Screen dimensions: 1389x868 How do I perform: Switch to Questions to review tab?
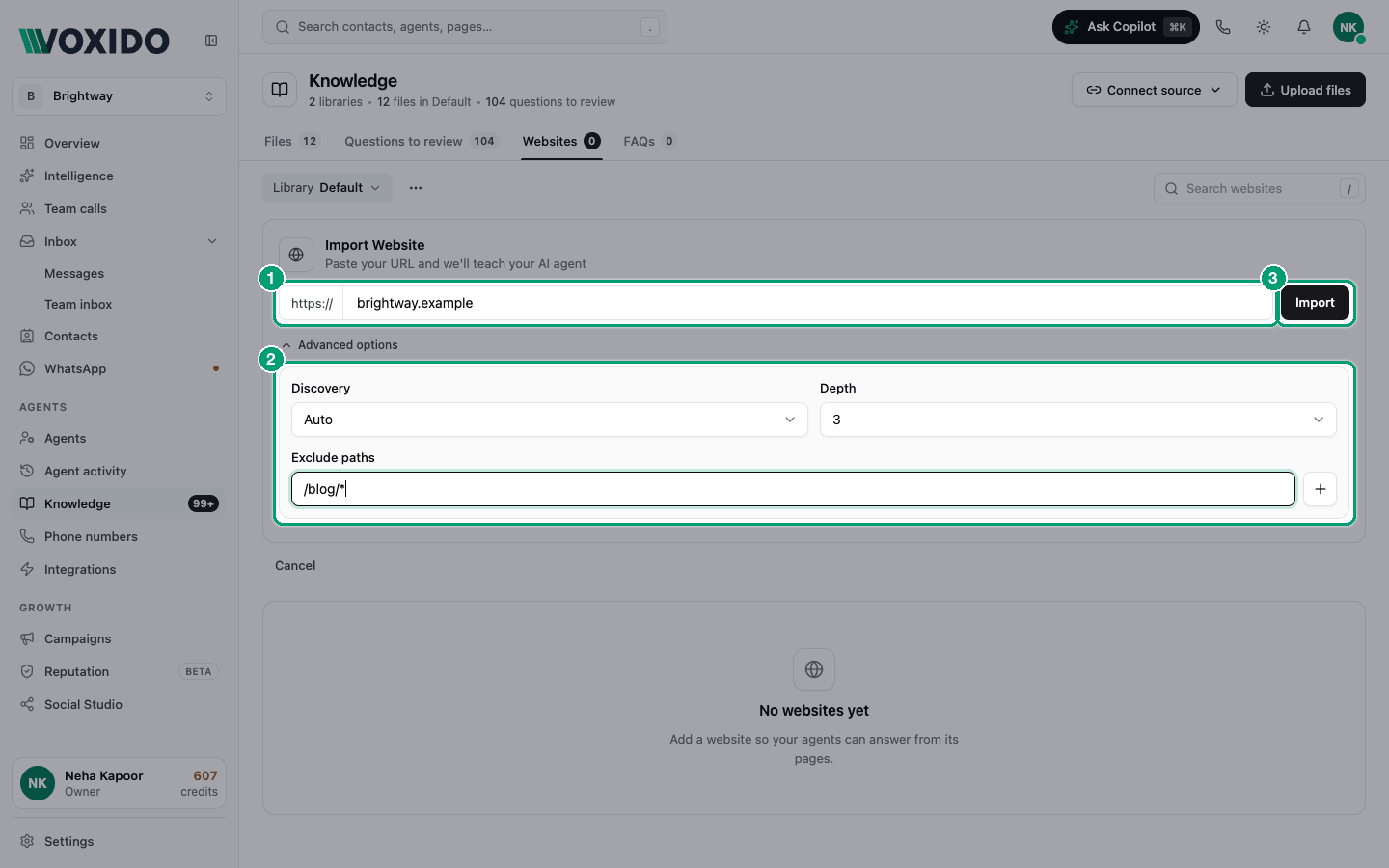(421, 141)
